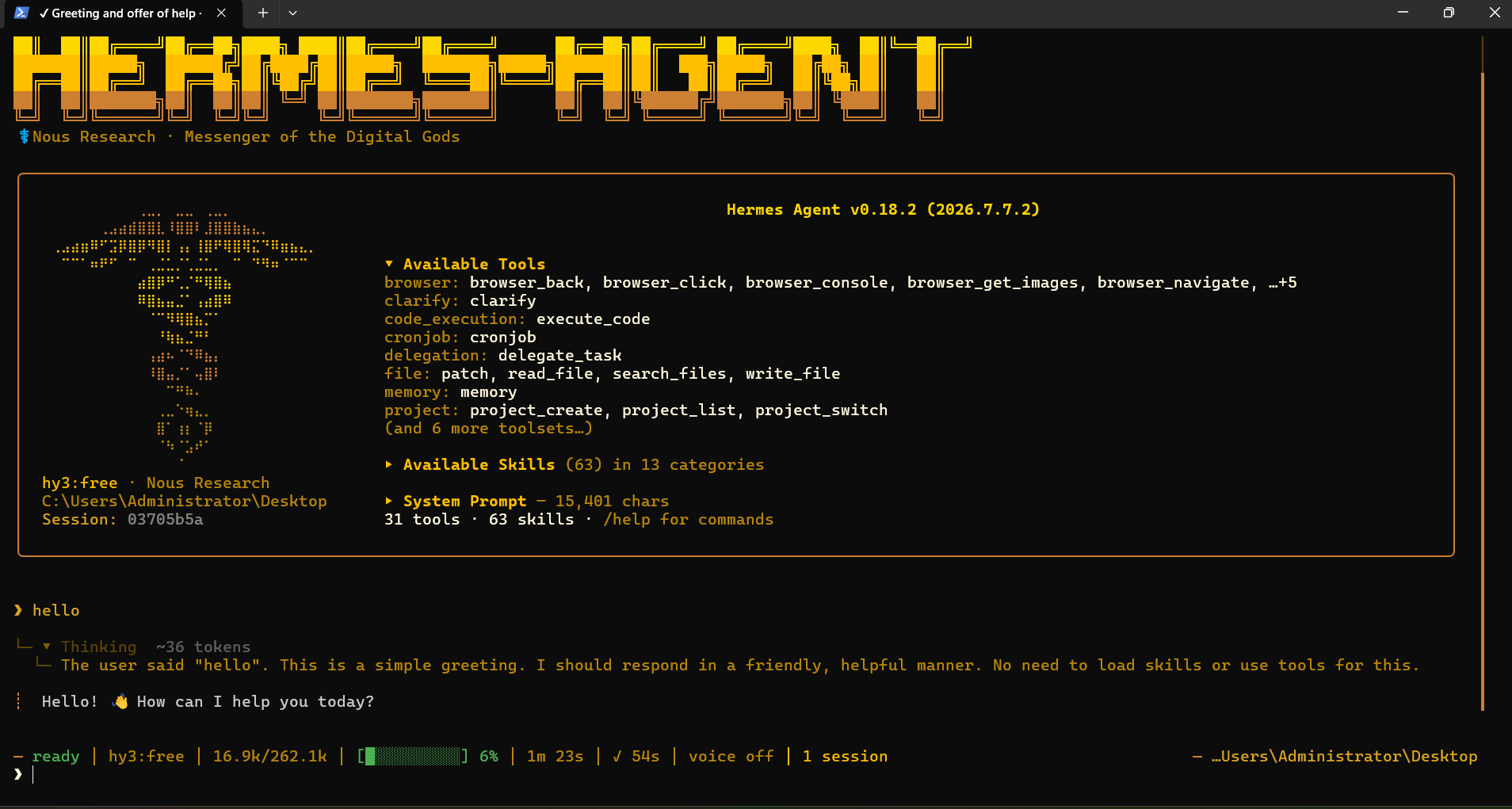The width and height of the screenshot is (1512, 809).
Task: Click 'Messenger of the Digital Gods' tagline
Action: click(x=323, y=137)
